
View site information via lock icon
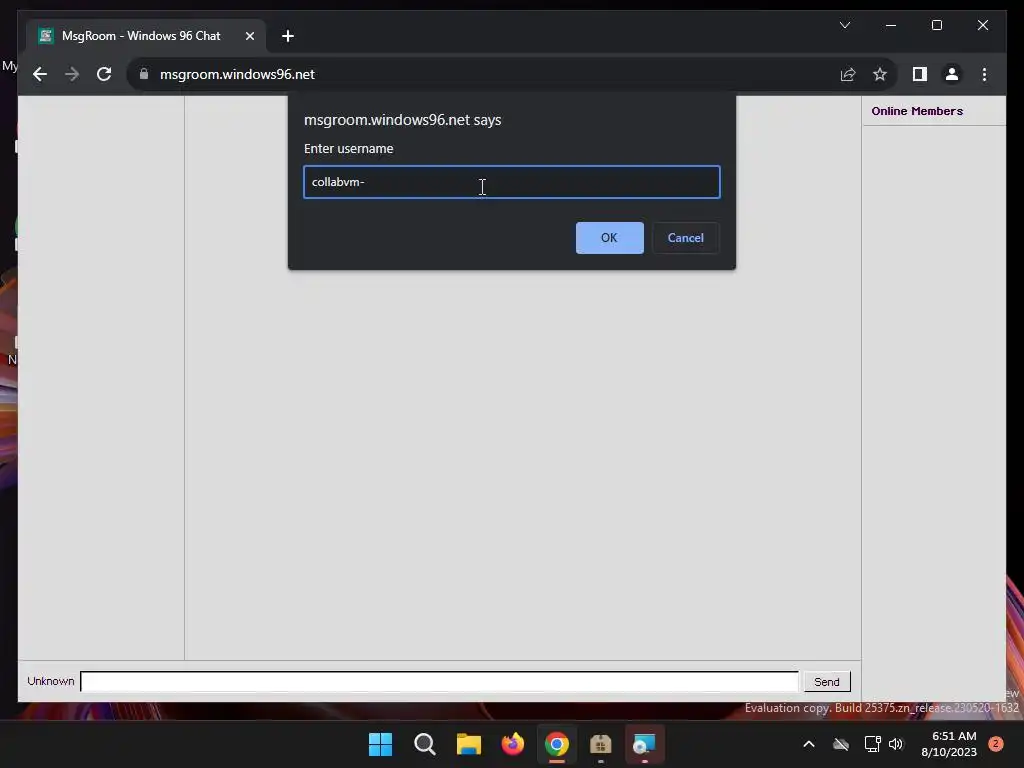pos(144,74)
